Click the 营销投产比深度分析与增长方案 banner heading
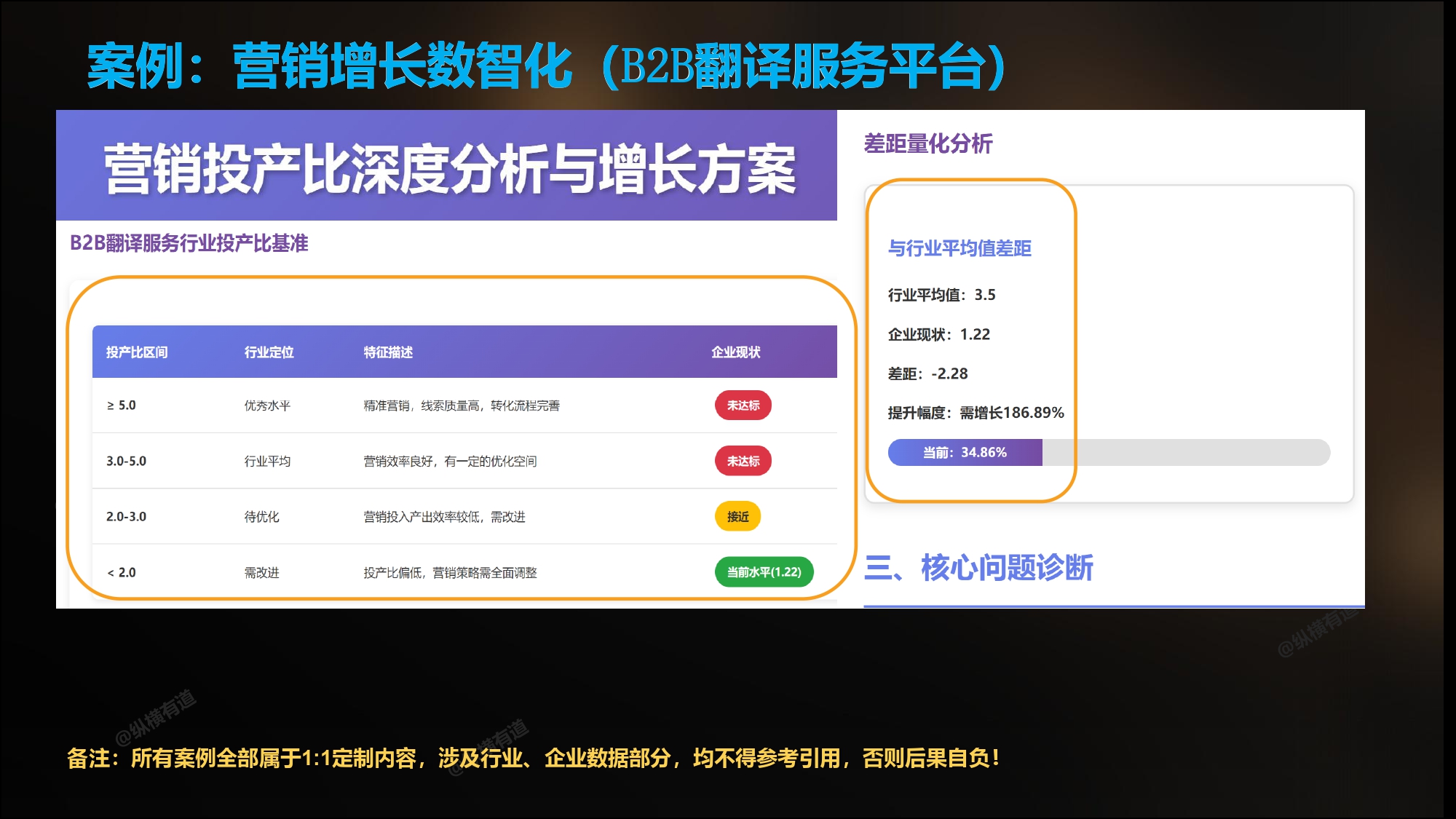Viewport: 1456px width, 819px height. (x=450, y=169)
